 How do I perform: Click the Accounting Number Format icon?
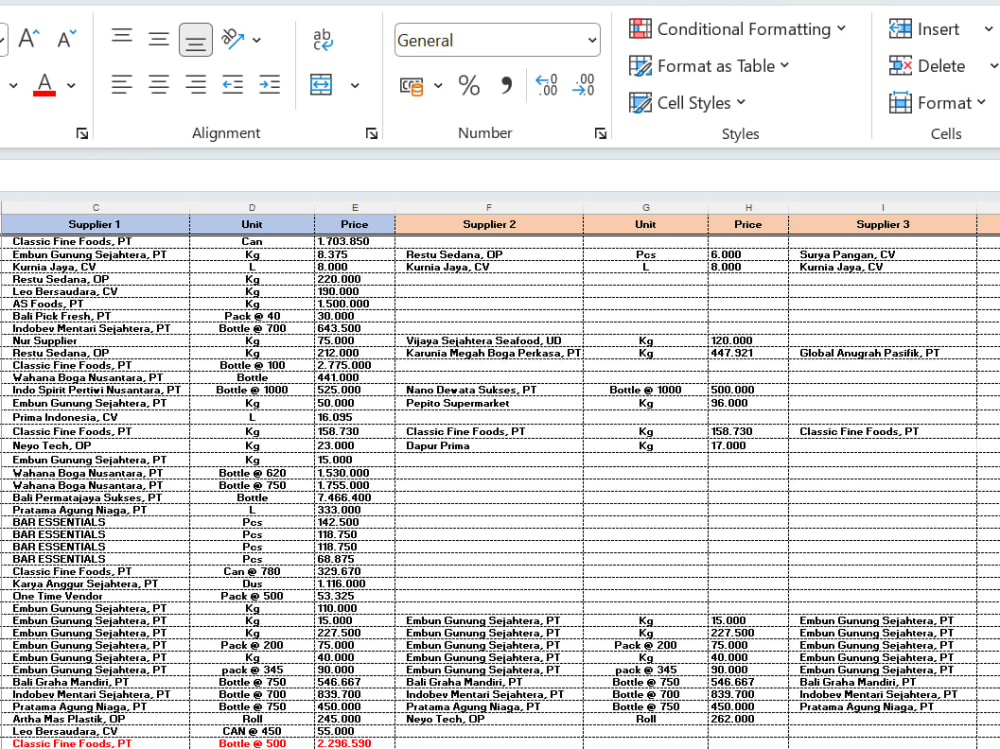pyautogui.click(x=411, y=85)
